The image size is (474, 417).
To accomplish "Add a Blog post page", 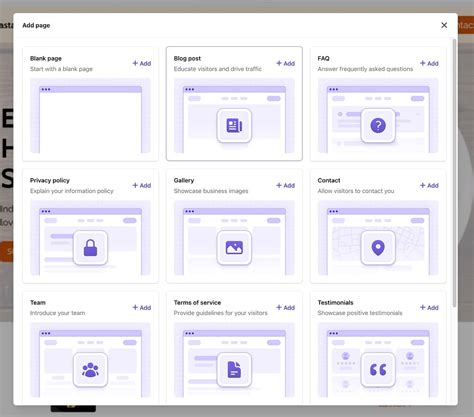I will (x=286, y=63).
